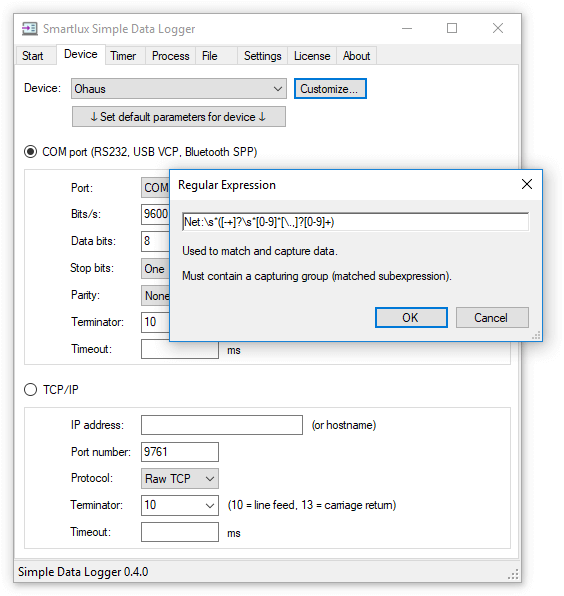Open the Stop bits dropdown showing One
Image resolution: width=564 pixels, height=596 pixels.
pos(155,268)
